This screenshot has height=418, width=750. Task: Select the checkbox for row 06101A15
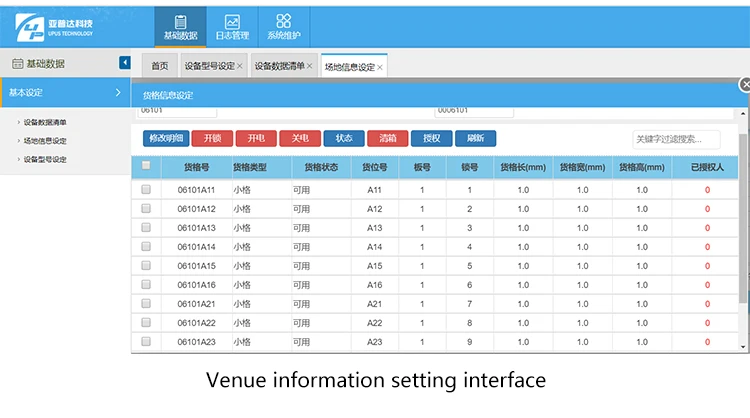point(146,265)
